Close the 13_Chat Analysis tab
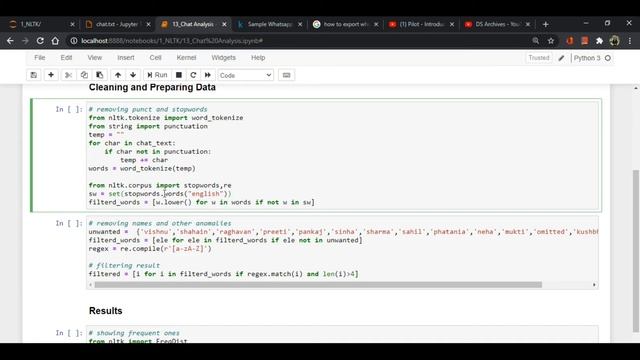Viewport: 640px width, 360px height. (x=224, y=24)
